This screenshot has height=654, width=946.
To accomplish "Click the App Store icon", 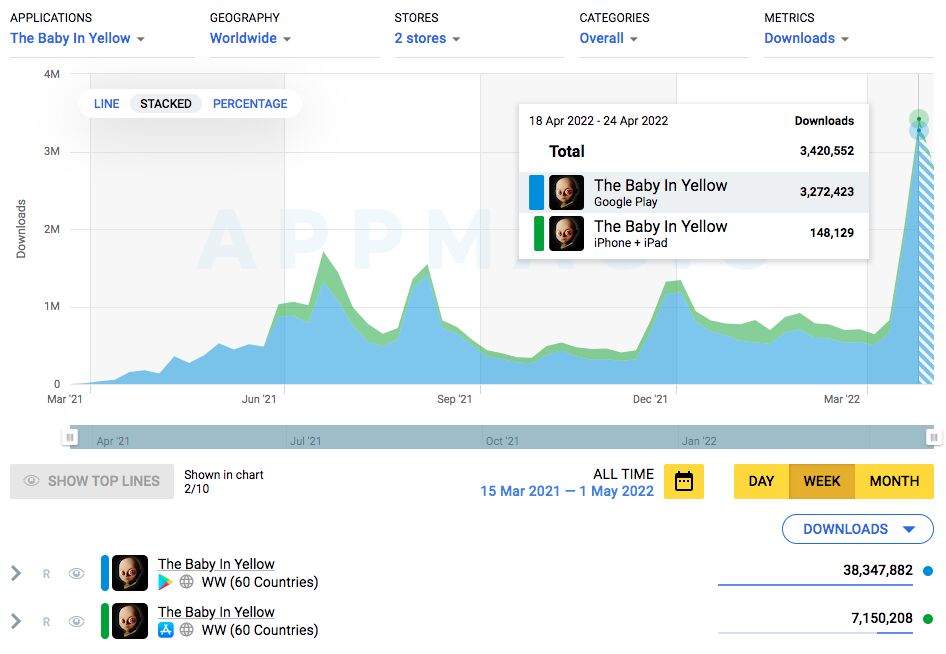I will coord(166,630).
